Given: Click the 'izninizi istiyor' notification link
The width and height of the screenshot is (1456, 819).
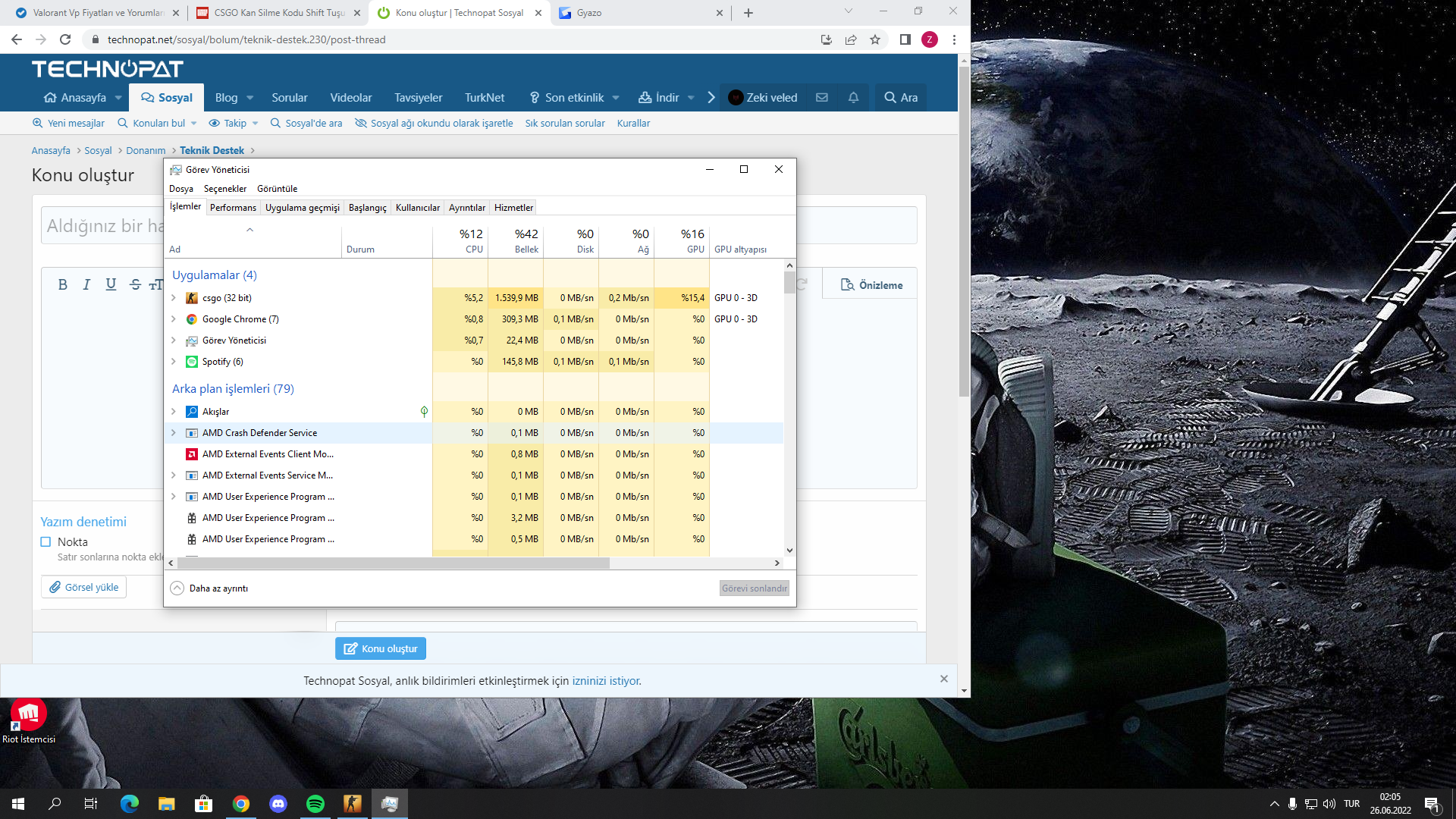Looking at the screenshot, I should 606,681.
